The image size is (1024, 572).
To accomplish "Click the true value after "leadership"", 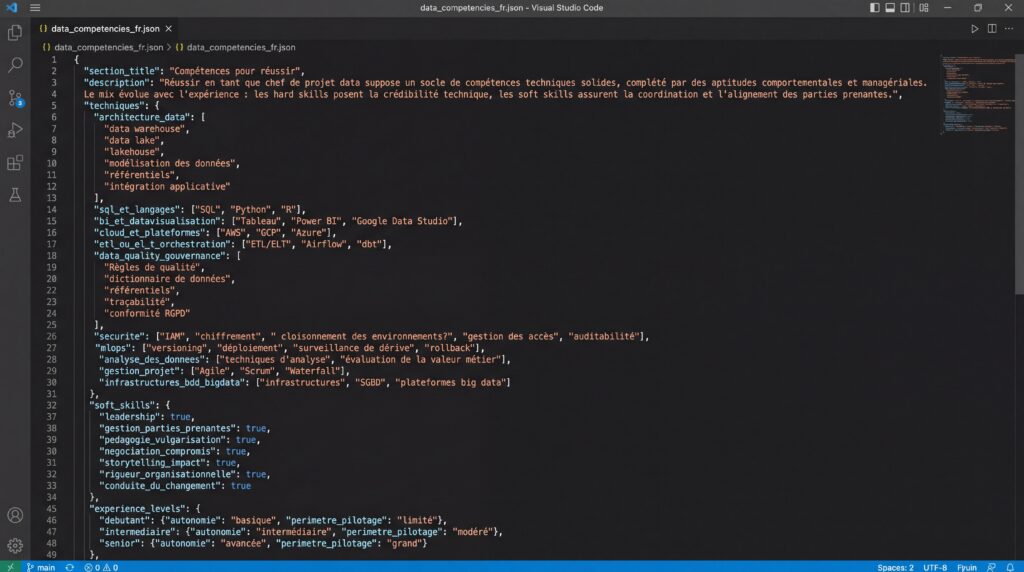I will click(x=180, y=417).
